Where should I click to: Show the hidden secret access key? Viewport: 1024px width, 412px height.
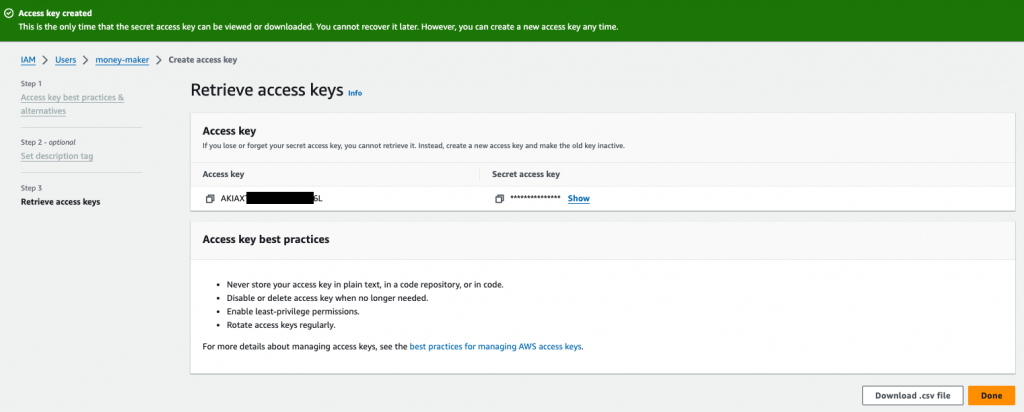click(x=578, y=199)
